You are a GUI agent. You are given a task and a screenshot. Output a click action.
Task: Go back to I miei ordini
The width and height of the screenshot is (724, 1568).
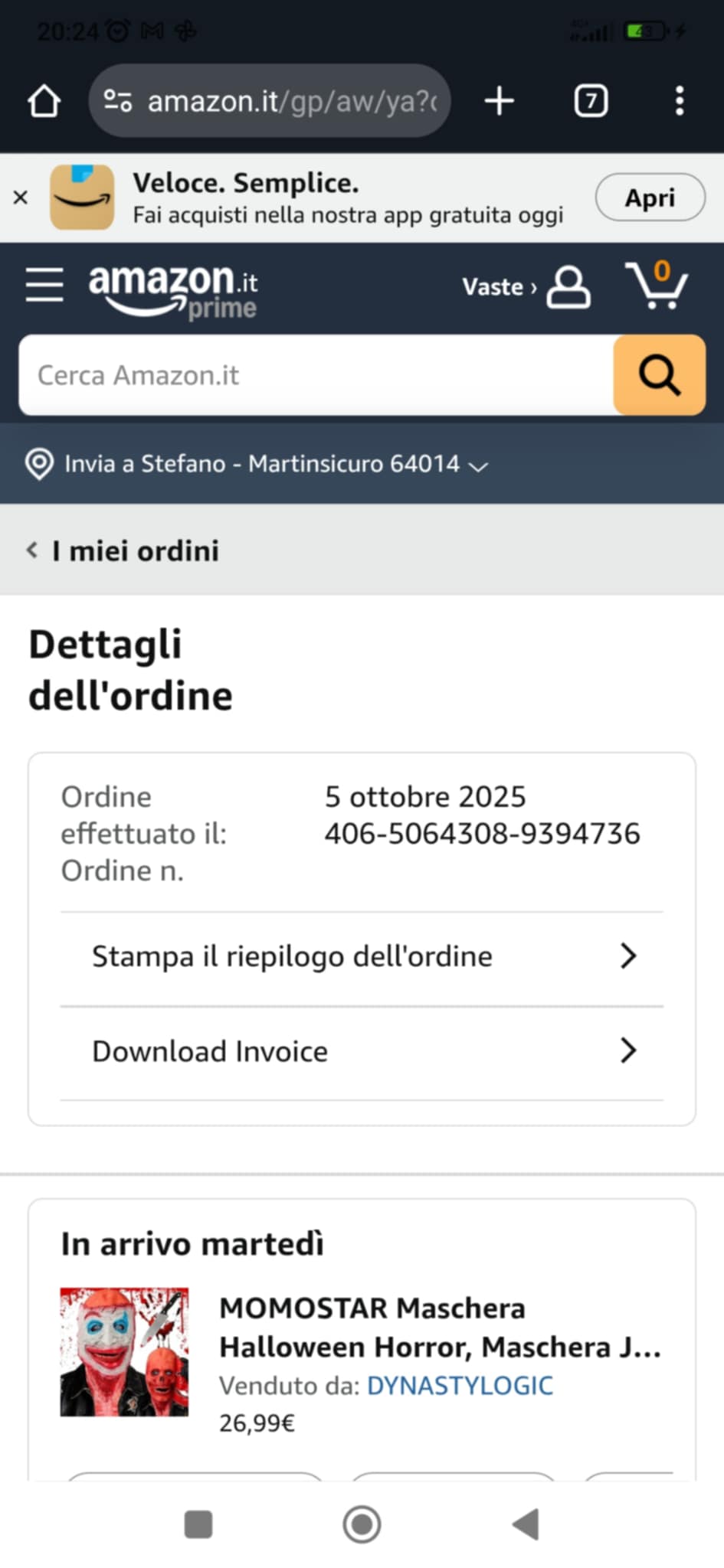click(136, 550)
